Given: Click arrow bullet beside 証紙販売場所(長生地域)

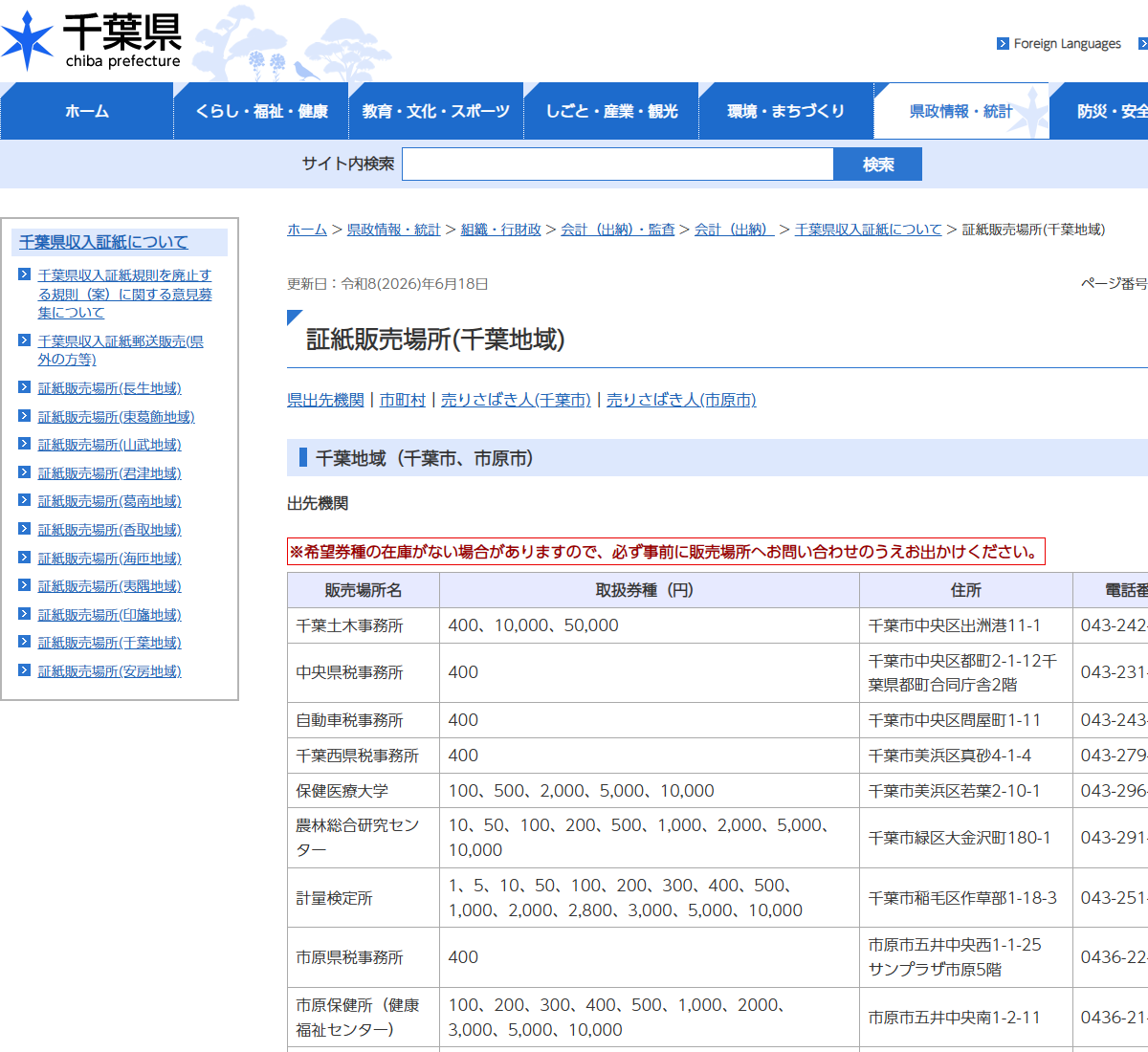Looking at the screenshot, I should (25, 387).
